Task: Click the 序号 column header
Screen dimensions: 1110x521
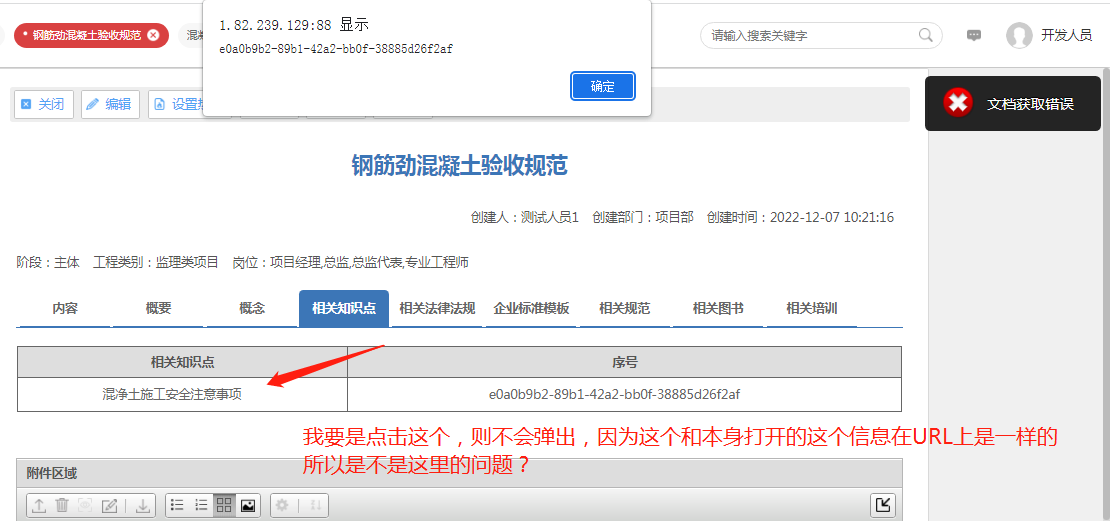Action: tap(624, 362)
